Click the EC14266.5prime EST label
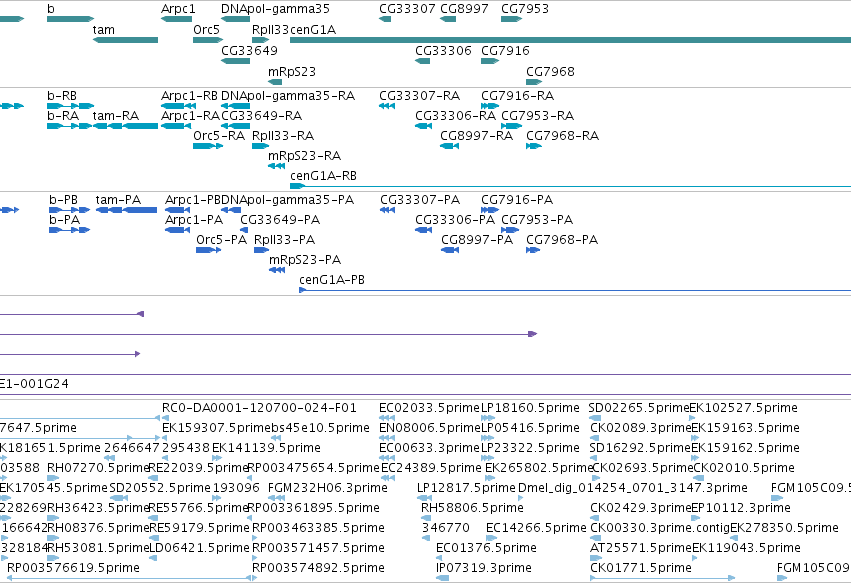851x583 pixels. 536,528
